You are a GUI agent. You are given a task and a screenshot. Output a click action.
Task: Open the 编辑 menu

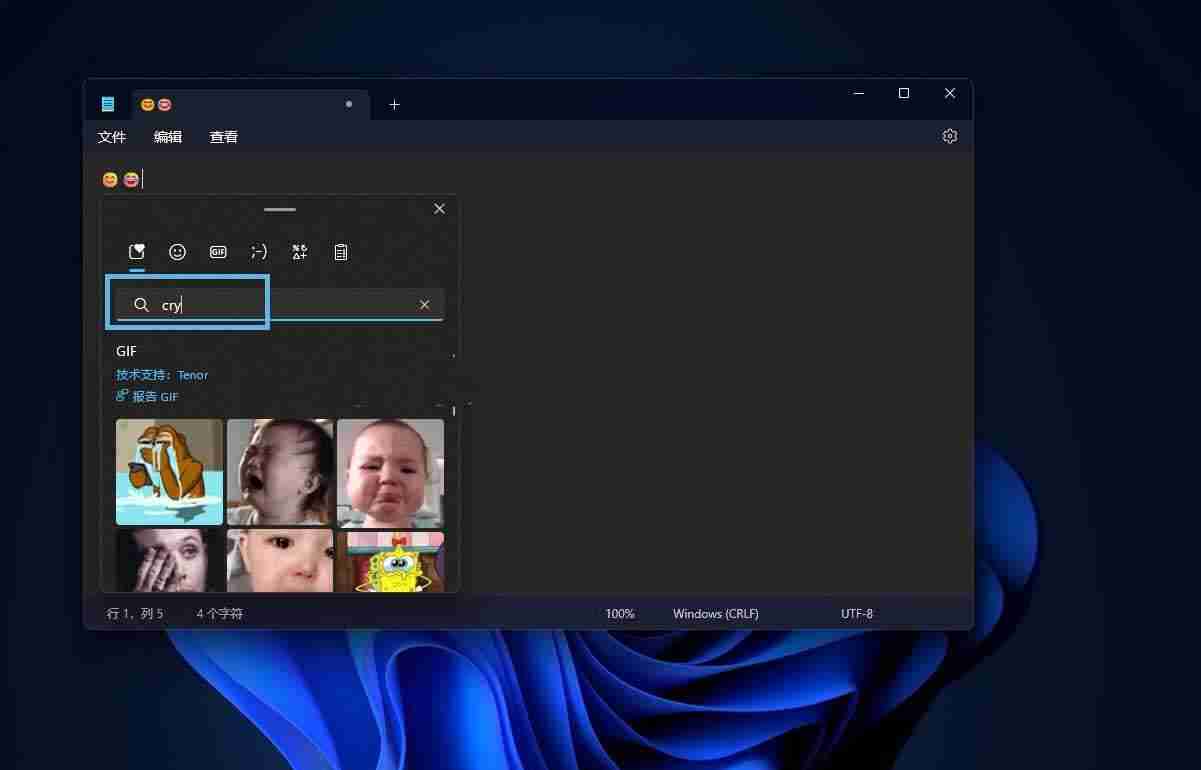pos(167,136)
